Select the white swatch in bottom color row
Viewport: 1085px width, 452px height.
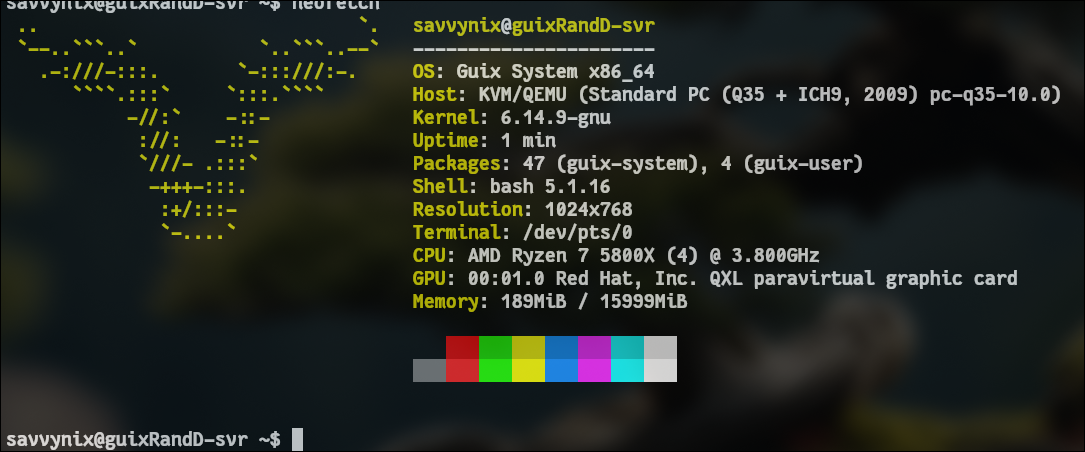click(660, 370)
